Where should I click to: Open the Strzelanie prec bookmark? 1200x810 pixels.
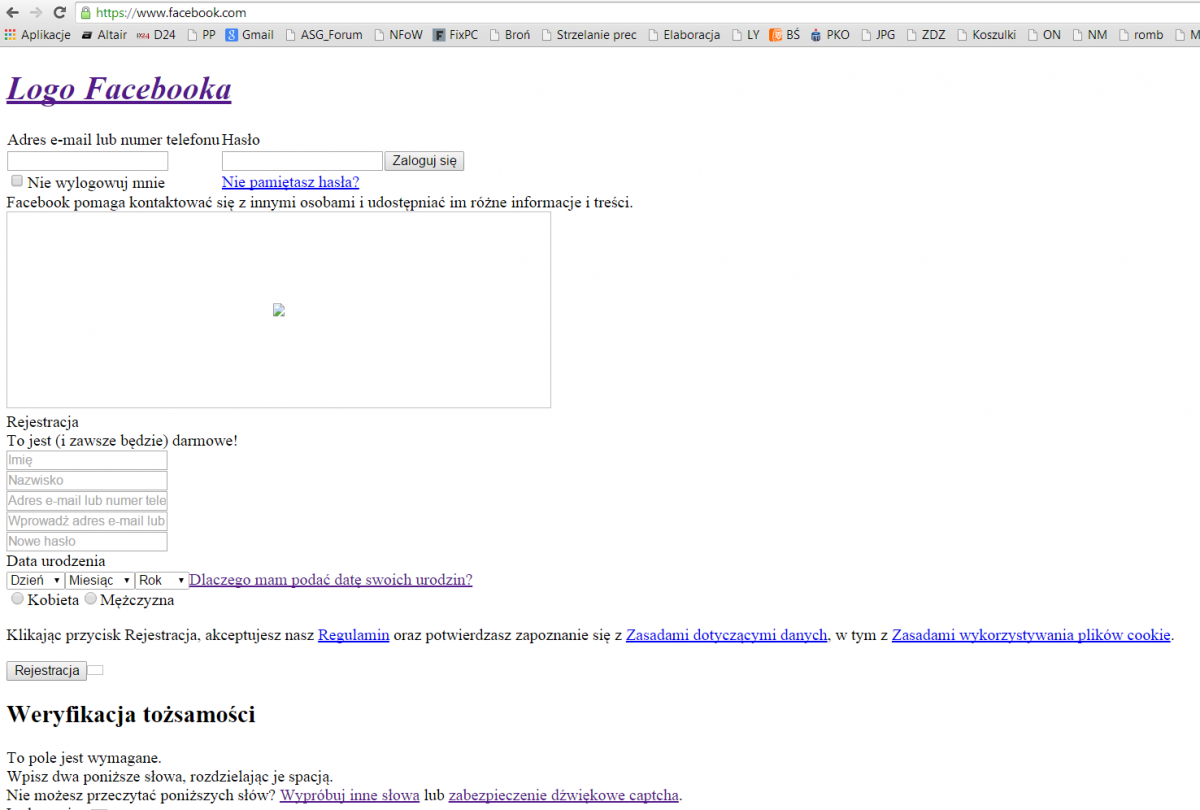tap(589, 35)
